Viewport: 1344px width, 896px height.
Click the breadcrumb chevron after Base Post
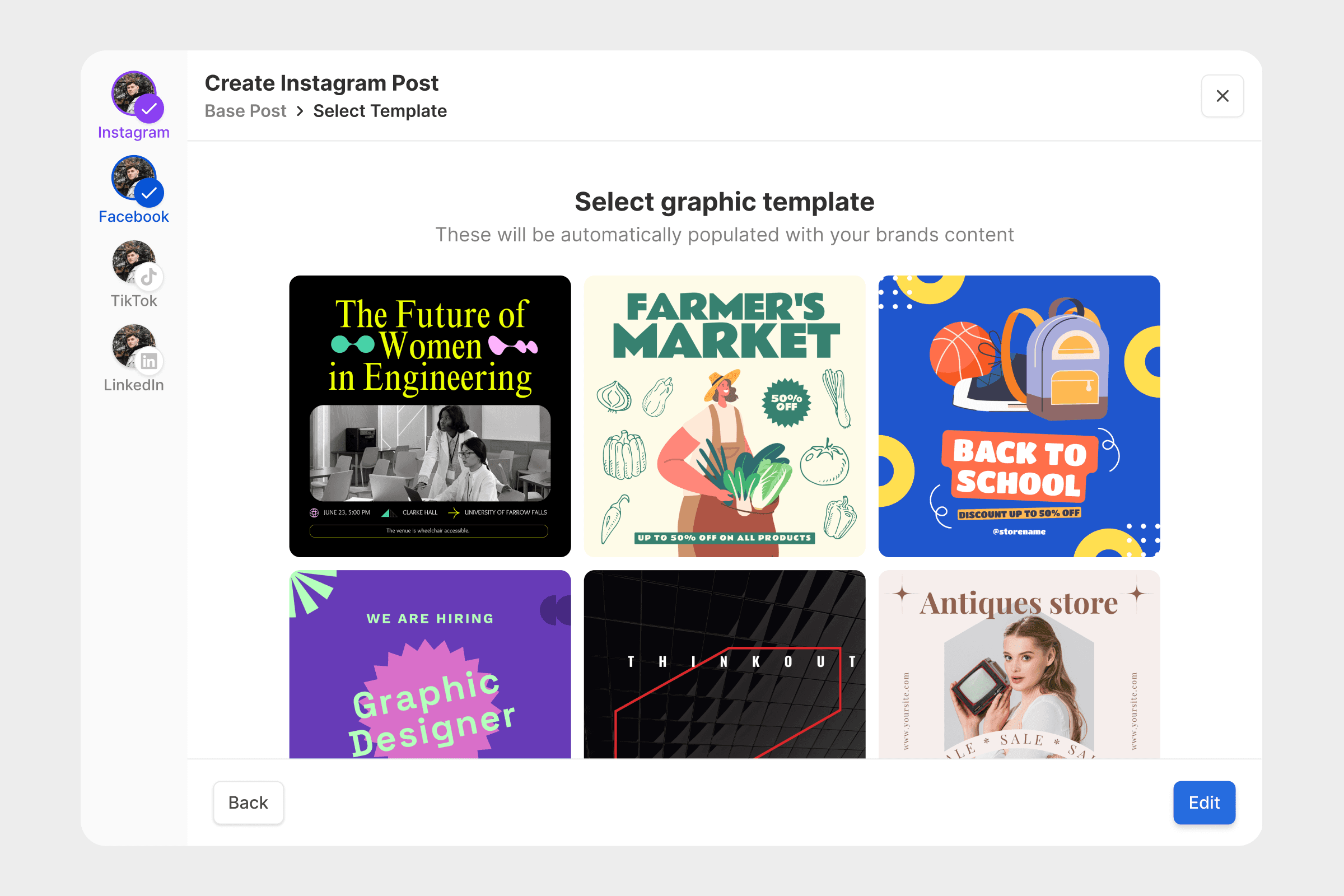coord(300,111)
